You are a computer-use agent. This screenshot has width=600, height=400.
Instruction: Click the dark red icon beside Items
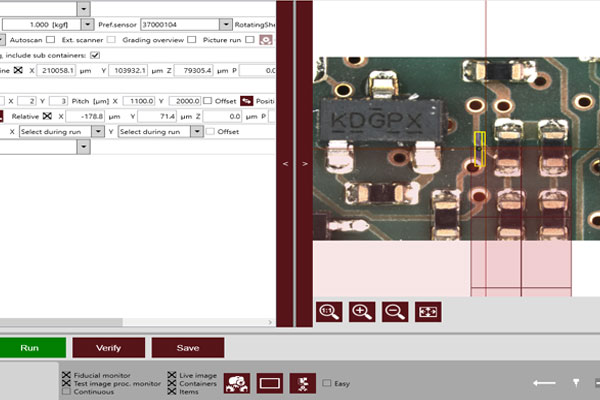point(237,381)
